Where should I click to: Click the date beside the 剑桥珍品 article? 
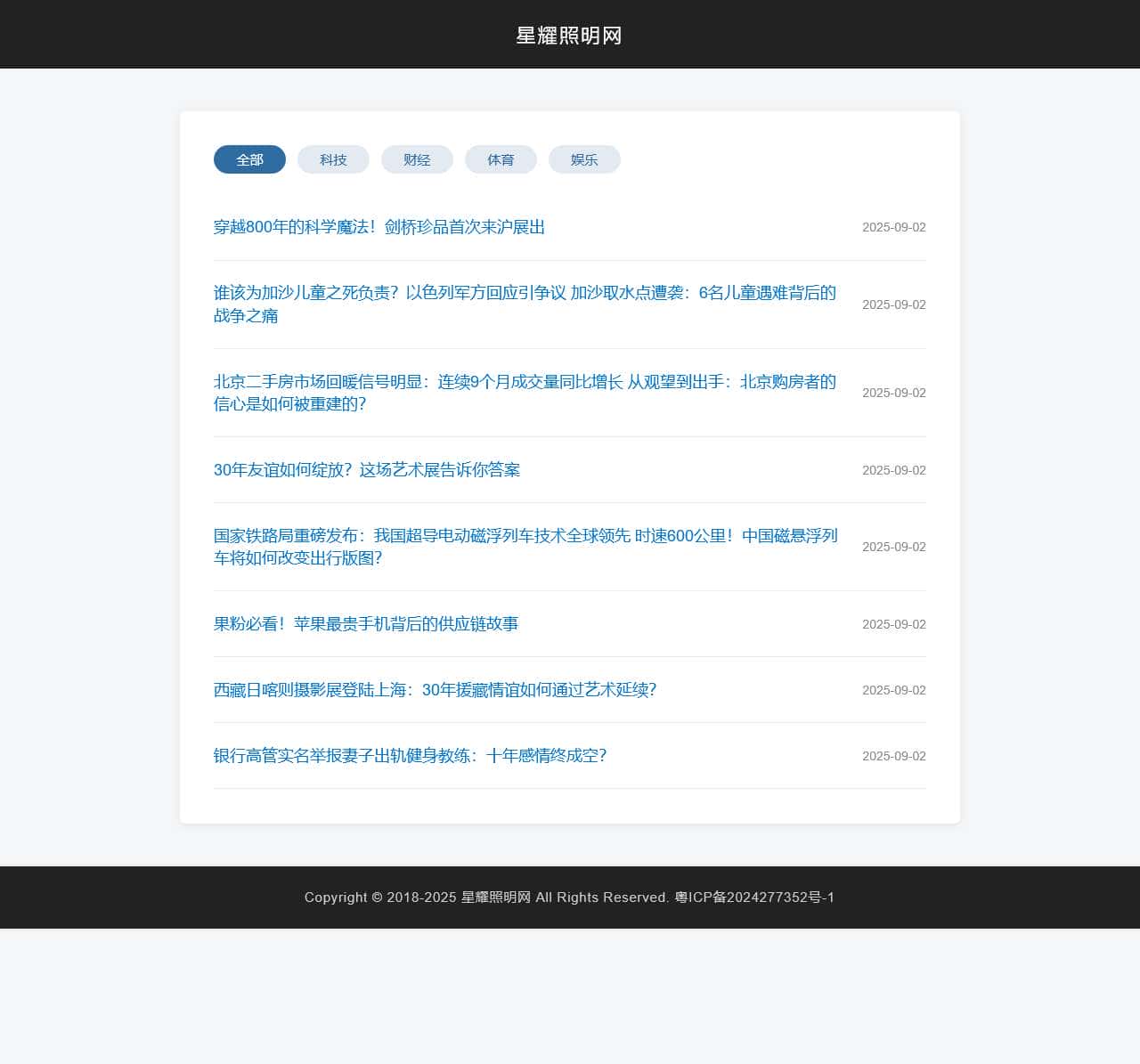[893, 227]
